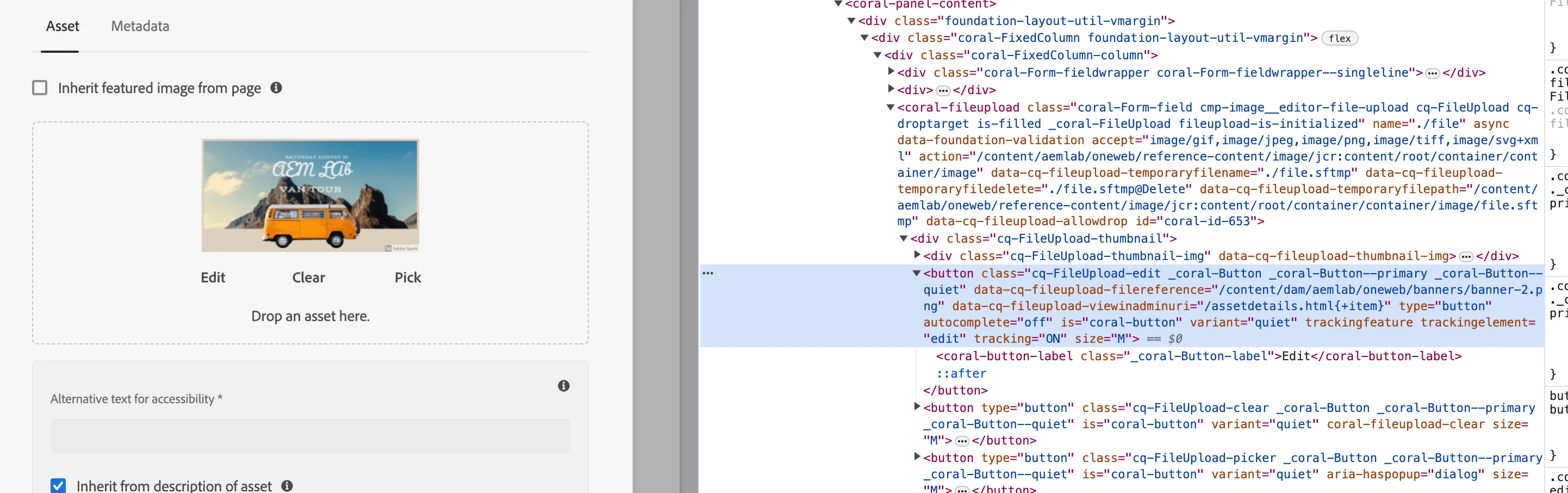The image size is (1568, 493).
Task: Show info for Alternative text field
Action: click(564, 386)
